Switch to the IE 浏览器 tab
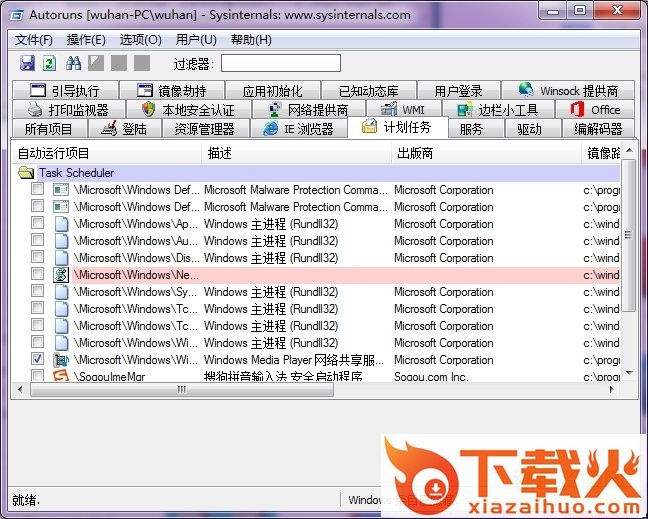648x519 pixels. click(x=299, y=129)
